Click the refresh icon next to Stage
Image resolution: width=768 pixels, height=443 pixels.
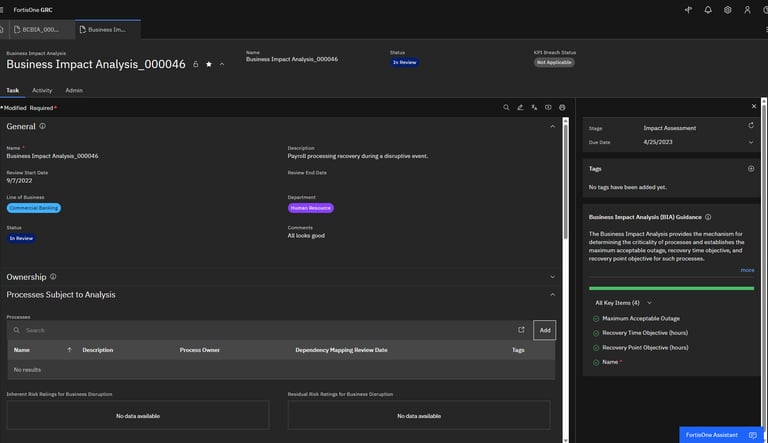click(x=751, y=125)
